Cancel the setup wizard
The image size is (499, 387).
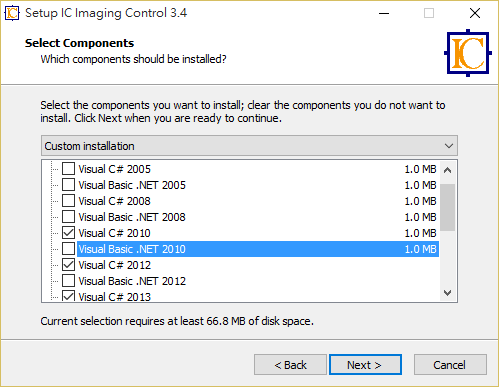pyautogui.click(x=450, y=365)
